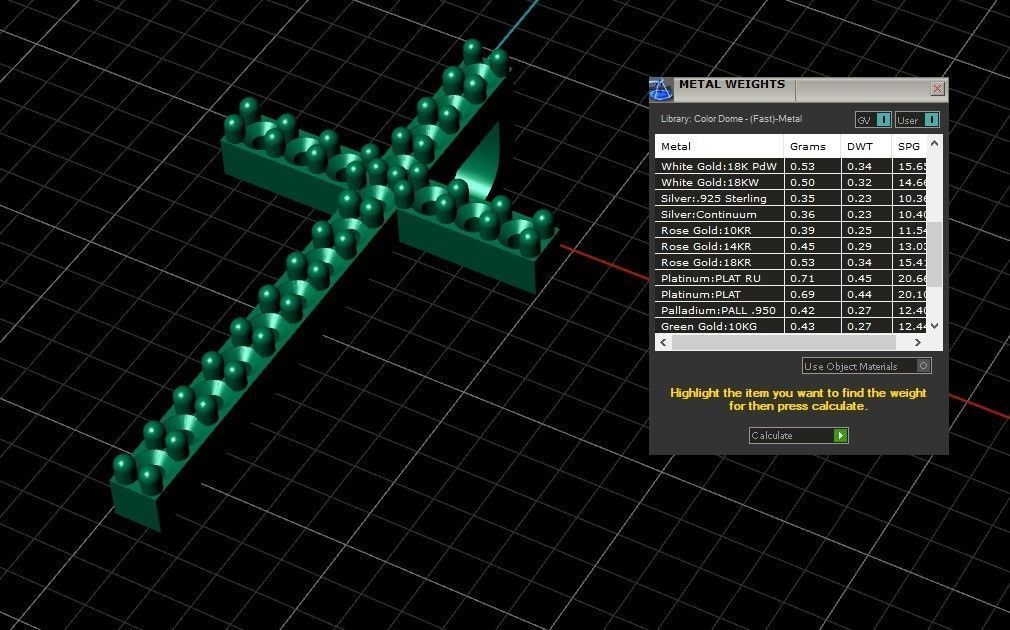Select the White Gold:18KW row
This screenshot has height=630, width=1010.
790,182
